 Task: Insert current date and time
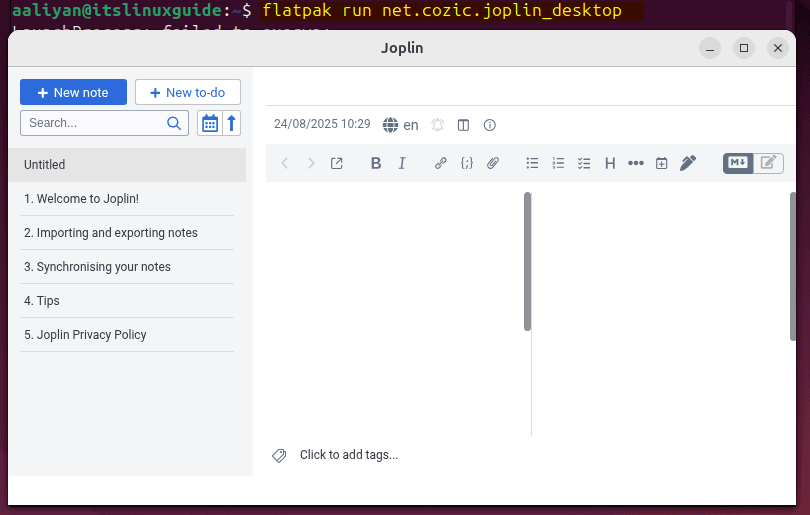tap(662, 164)
